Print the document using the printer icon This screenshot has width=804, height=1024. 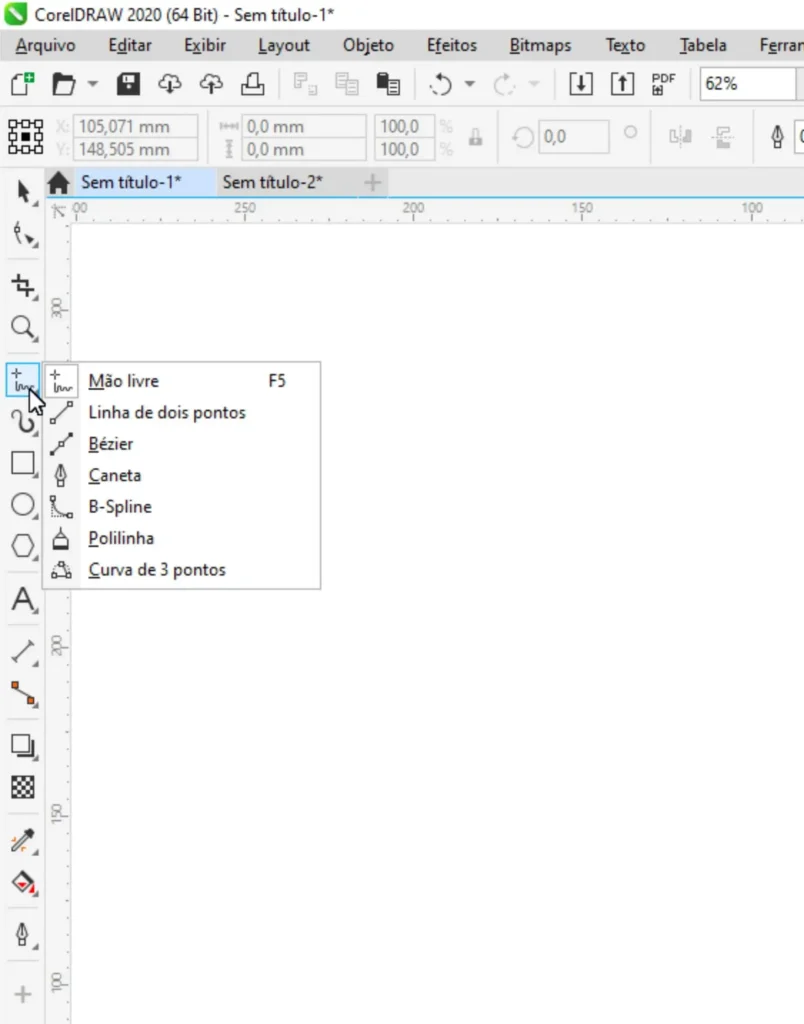tap(253, 84)
